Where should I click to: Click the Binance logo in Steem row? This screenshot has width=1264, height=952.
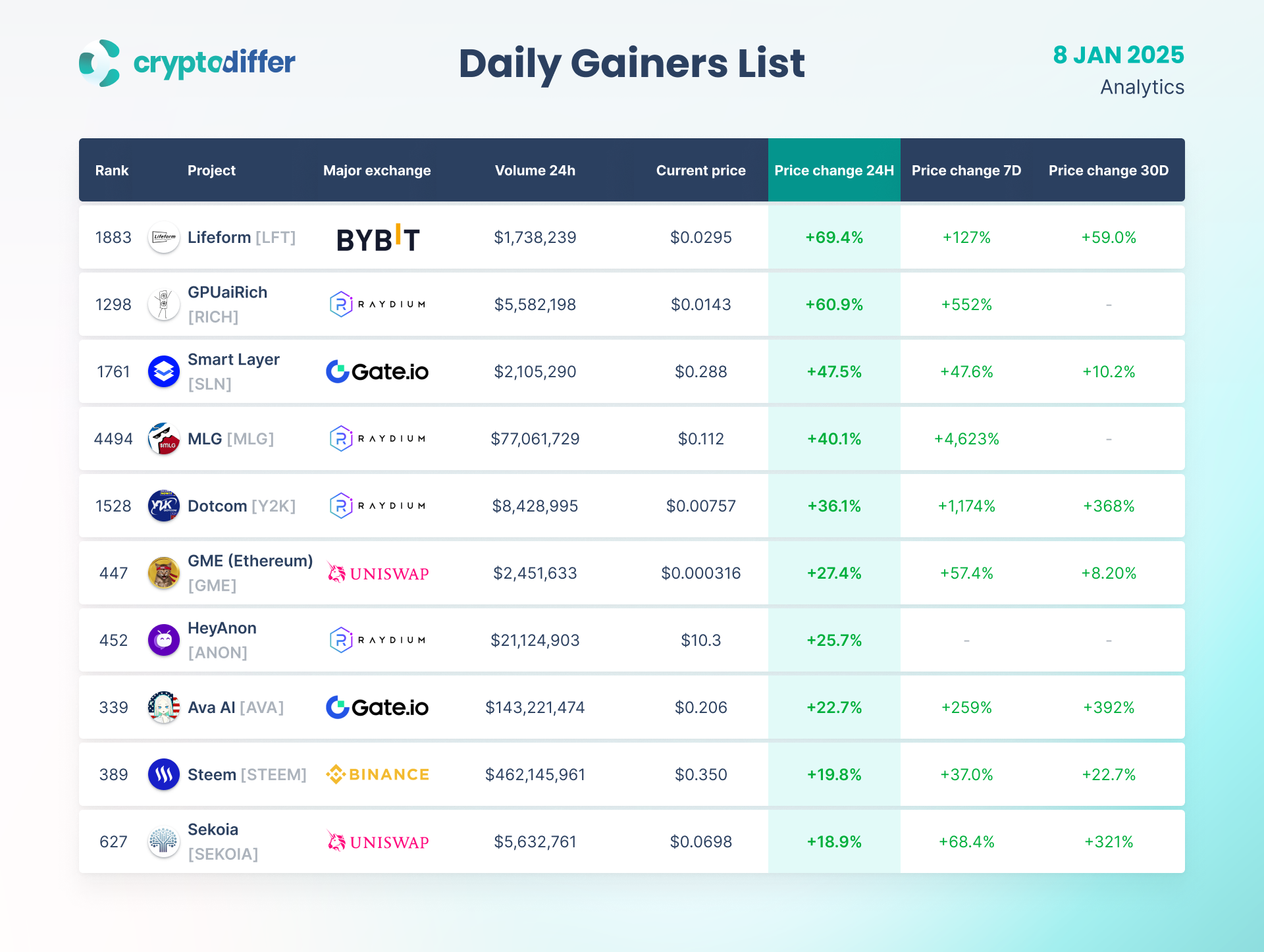pos(377,774)
